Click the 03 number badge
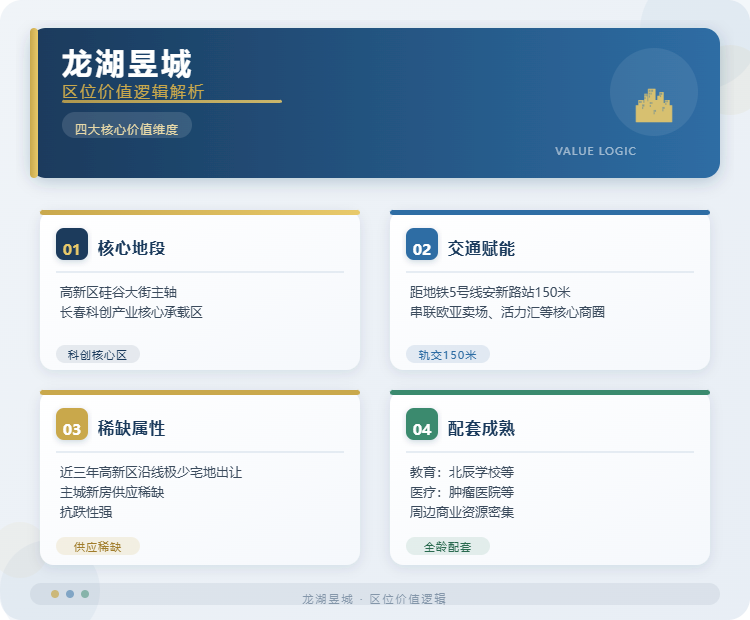Image resolution: width=750 pixels, height=620 pixels. click(x=72, y=424)
